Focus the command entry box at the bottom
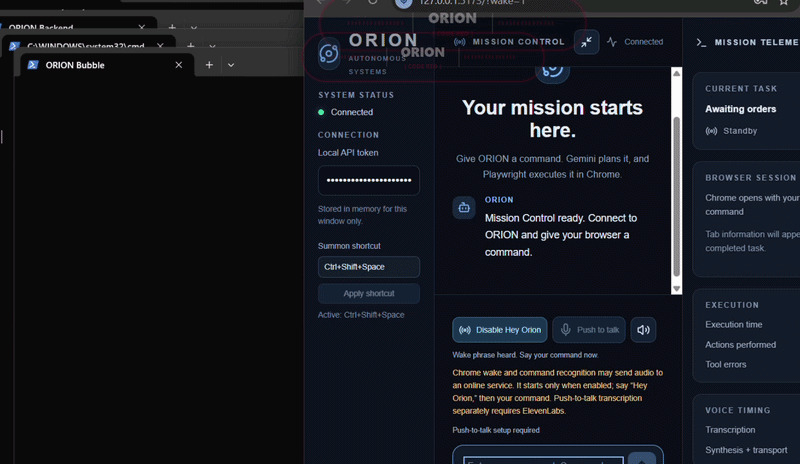The height and width of the screenshot is (464, 800). 543,460
